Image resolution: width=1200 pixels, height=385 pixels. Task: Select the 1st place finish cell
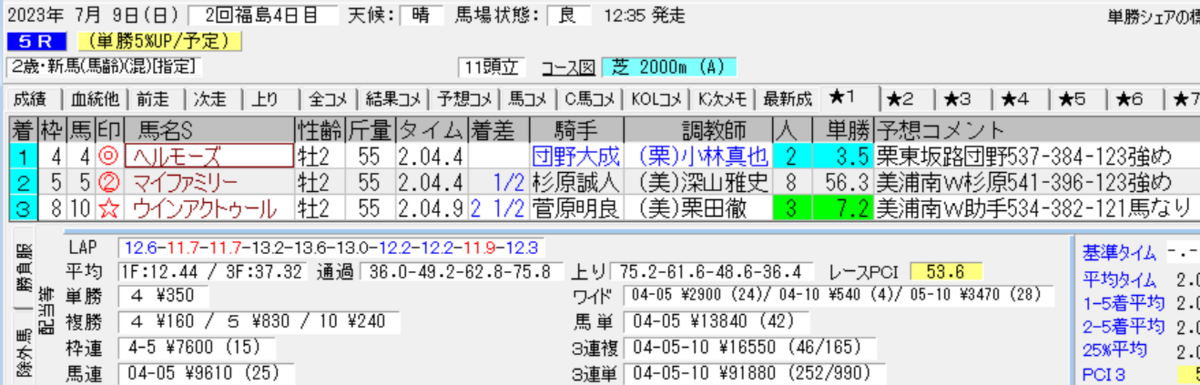[x=22, y=156]
